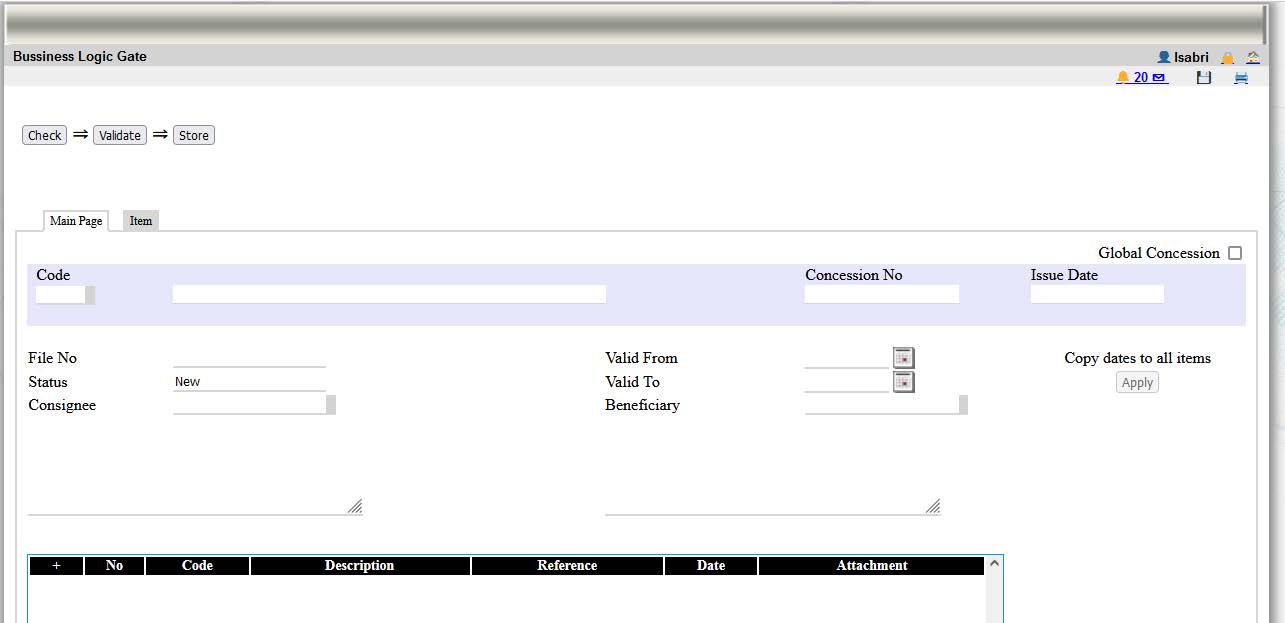Open the Valid From calendar picker
The width and height of the screenshot is (1285, 623).
(903, 358)
